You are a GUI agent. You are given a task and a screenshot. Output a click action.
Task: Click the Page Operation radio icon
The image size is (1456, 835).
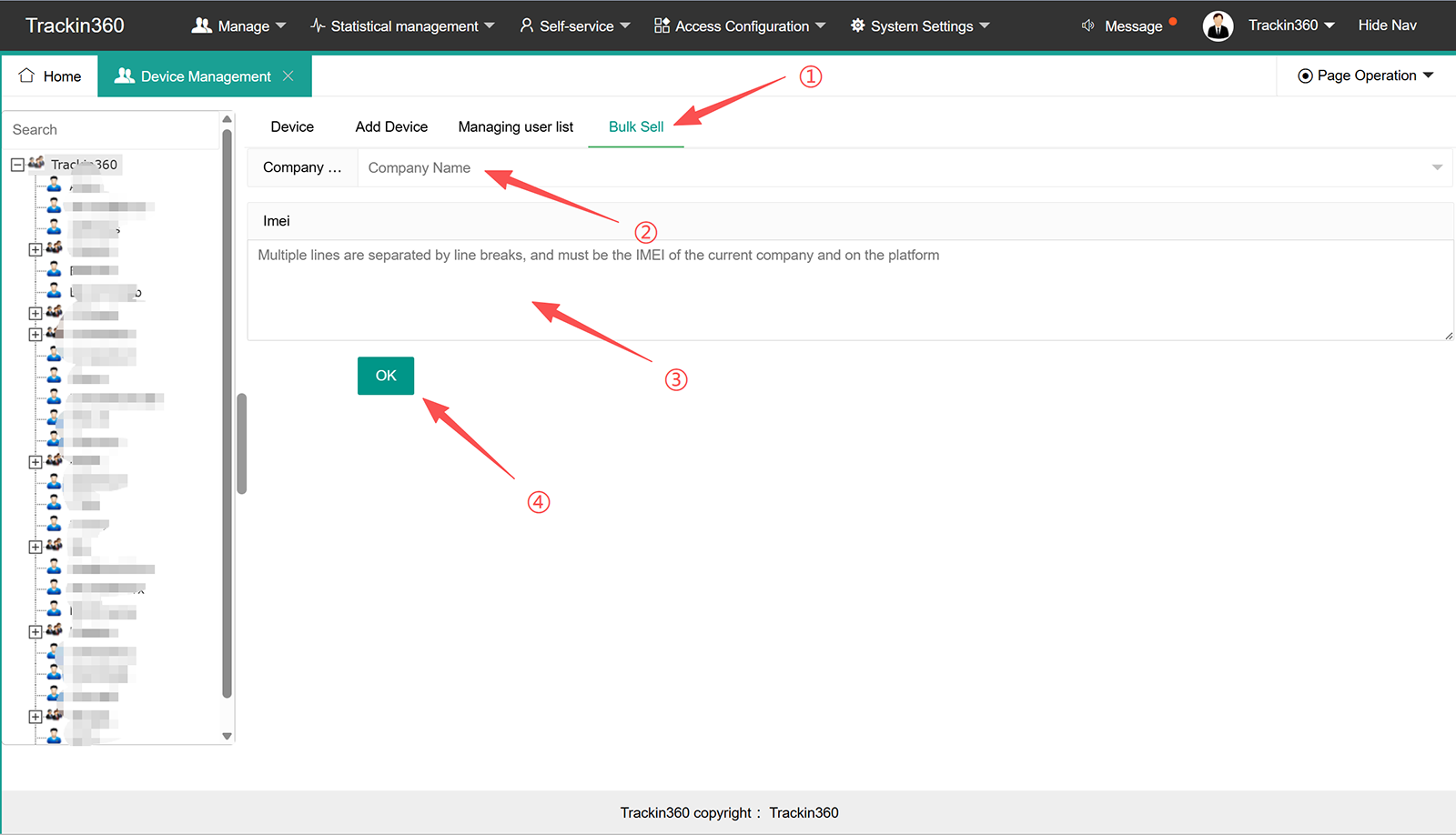point(1305,75)
